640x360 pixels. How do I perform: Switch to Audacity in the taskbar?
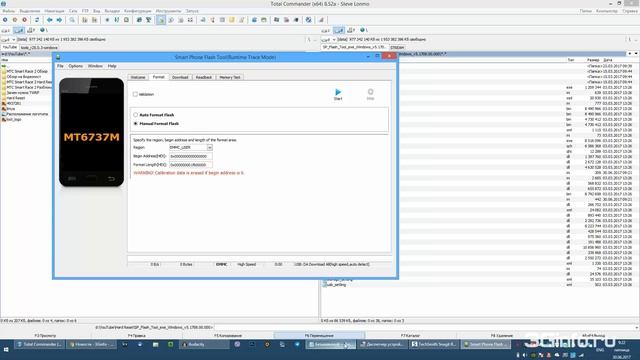tap(204, 345)
